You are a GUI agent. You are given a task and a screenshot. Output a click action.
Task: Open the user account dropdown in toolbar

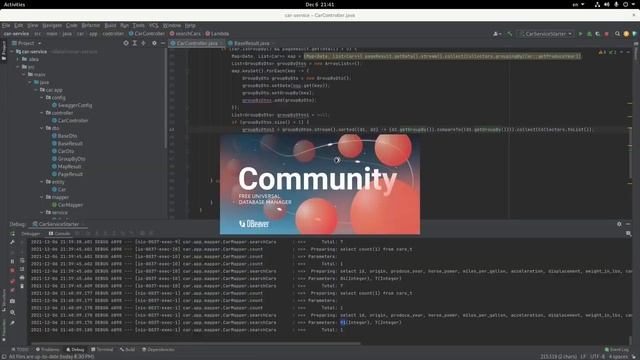[497, 34]
